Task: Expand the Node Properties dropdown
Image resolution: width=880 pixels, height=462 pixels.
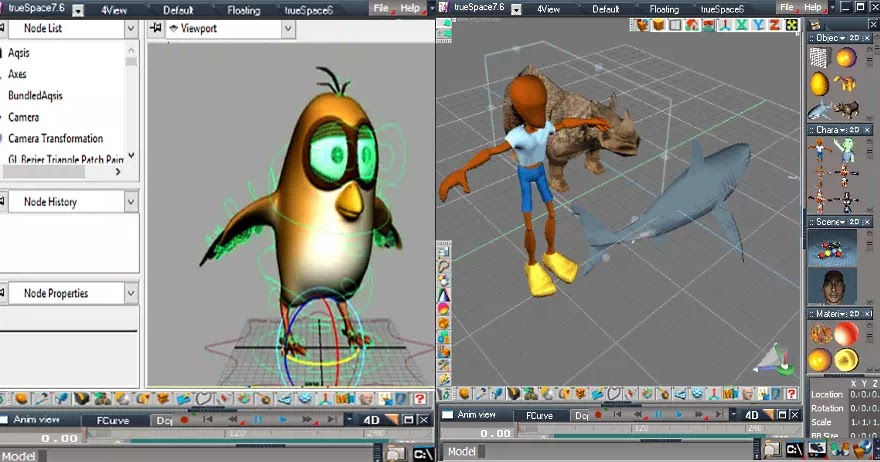Action: pos(131,293)
